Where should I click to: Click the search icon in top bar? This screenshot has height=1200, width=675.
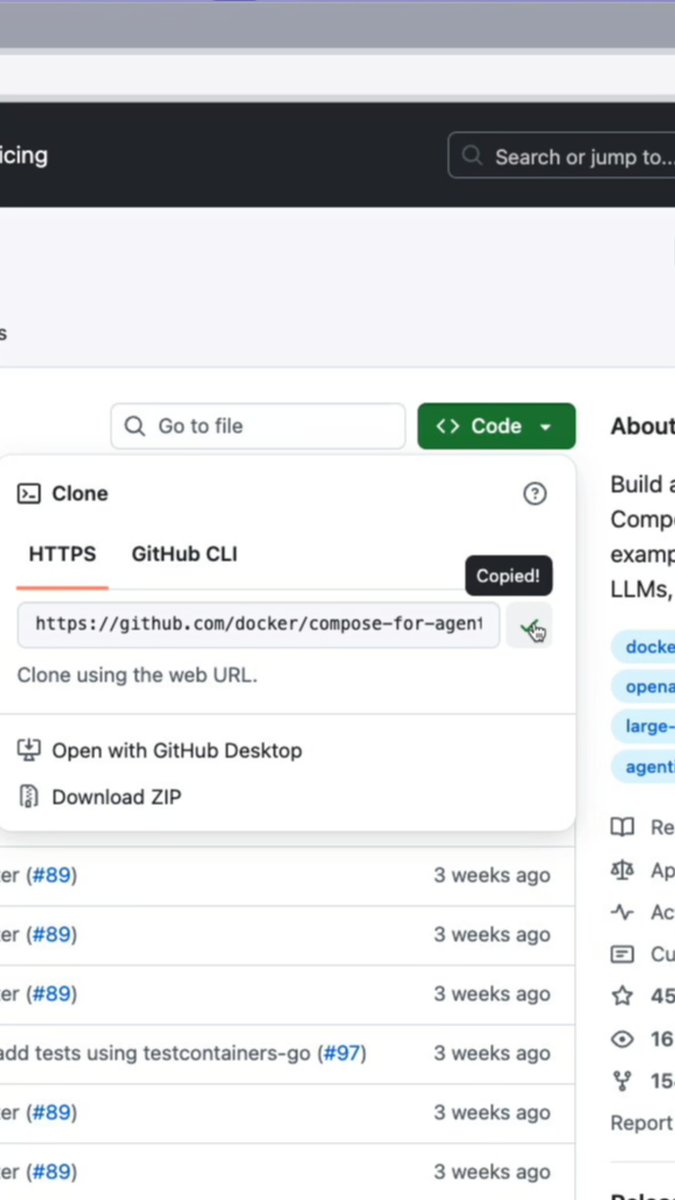point(471,156)
